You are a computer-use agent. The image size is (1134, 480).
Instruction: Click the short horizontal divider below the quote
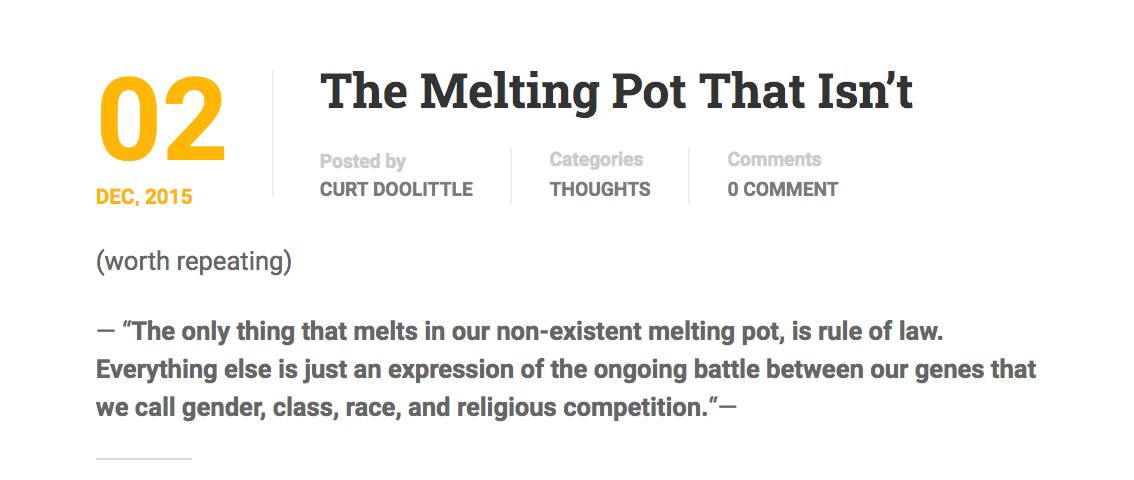tap(143, 459)
